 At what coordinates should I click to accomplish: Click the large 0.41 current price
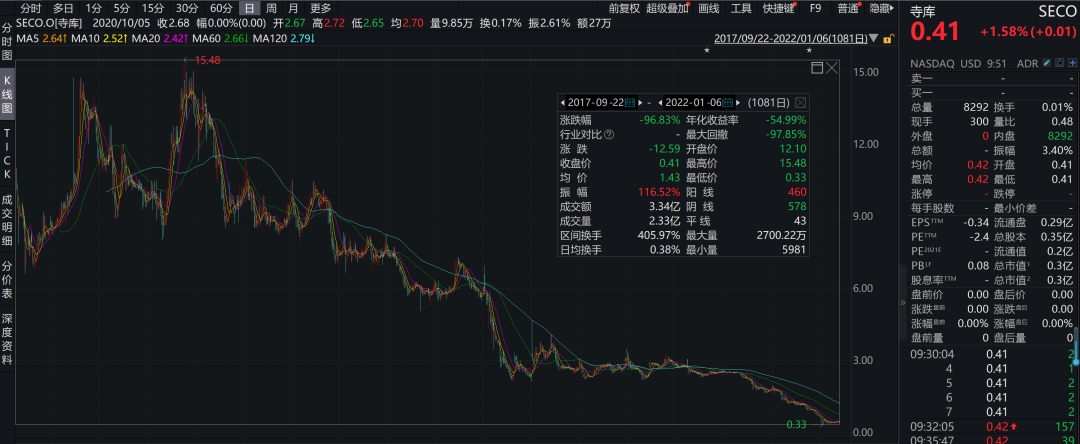[935, 32]
